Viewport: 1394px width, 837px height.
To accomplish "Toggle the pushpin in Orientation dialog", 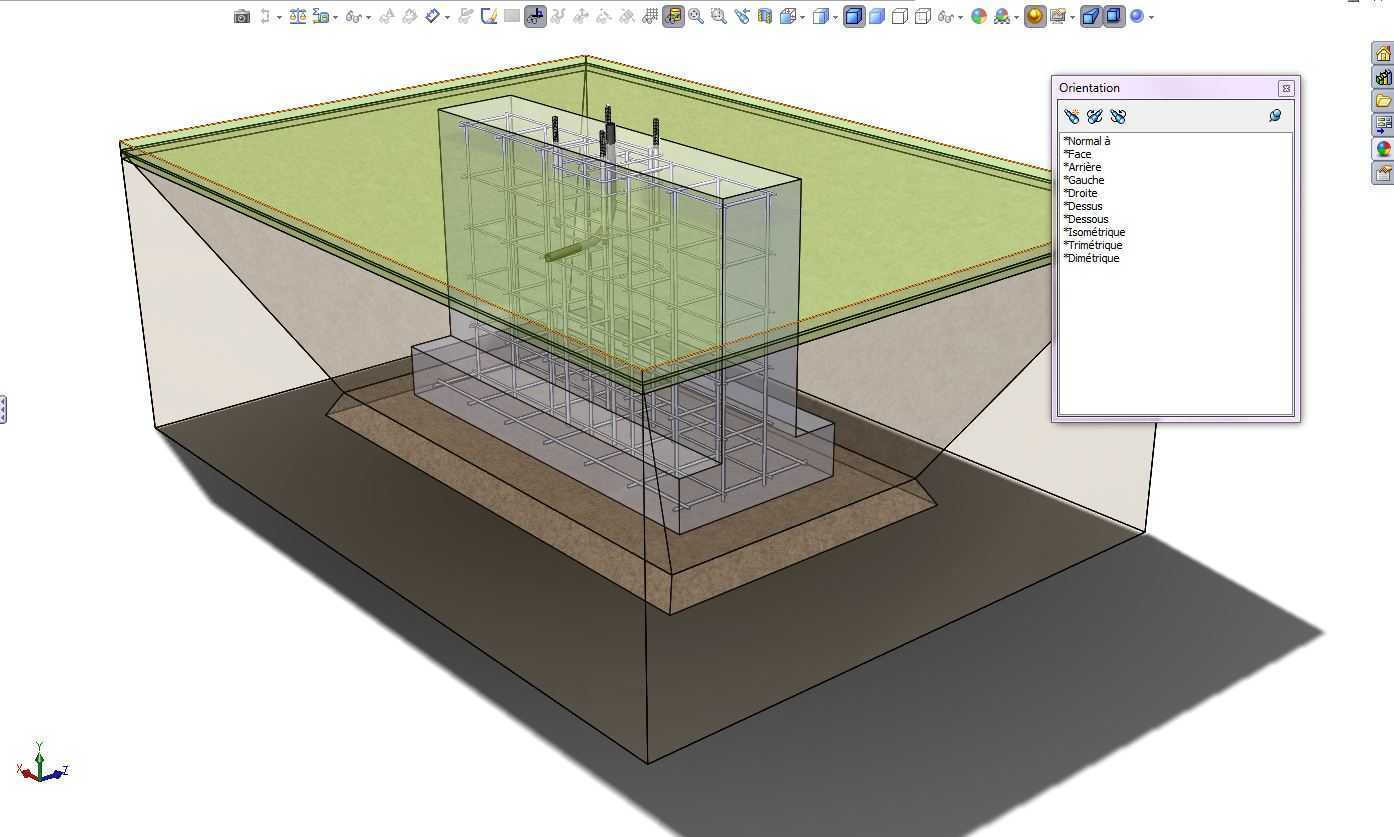I will (x=1275, y=116).
